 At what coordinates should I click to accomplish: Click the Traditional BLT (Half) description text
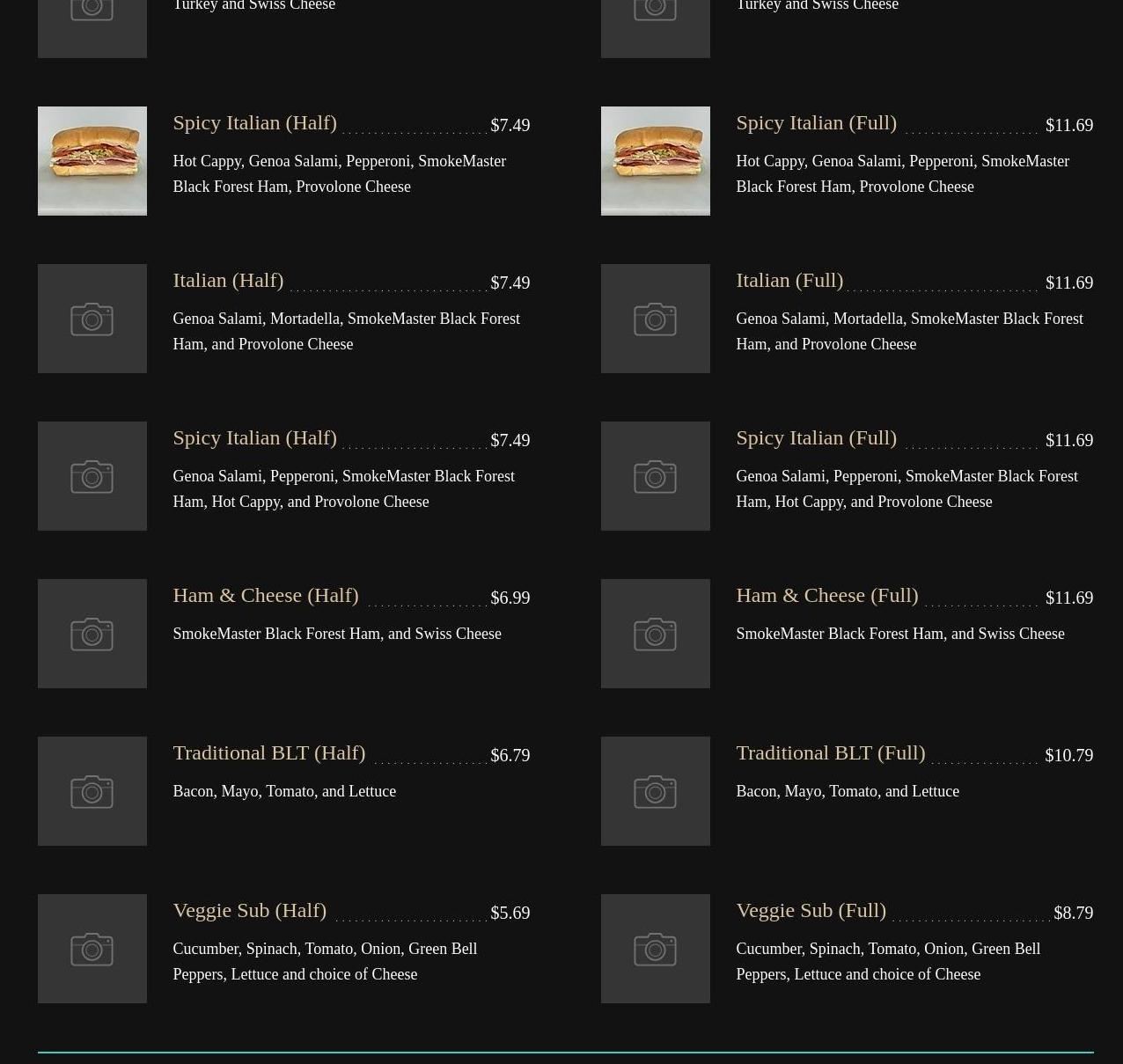point(284,791)
